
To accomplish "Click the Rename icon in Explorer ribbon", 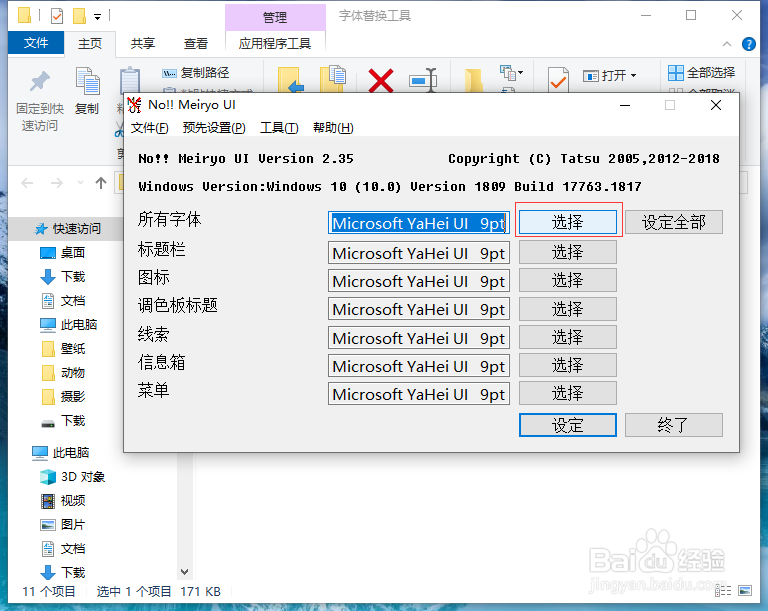I will click(423, 80).
